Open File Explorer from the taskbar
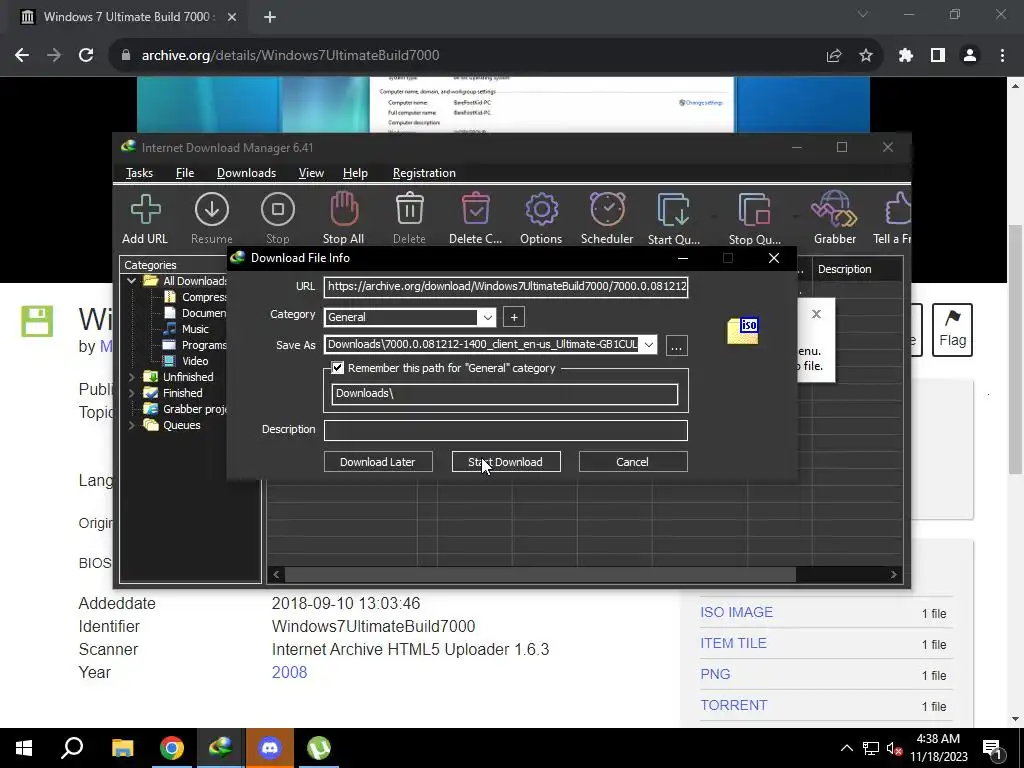 (122, 748)
